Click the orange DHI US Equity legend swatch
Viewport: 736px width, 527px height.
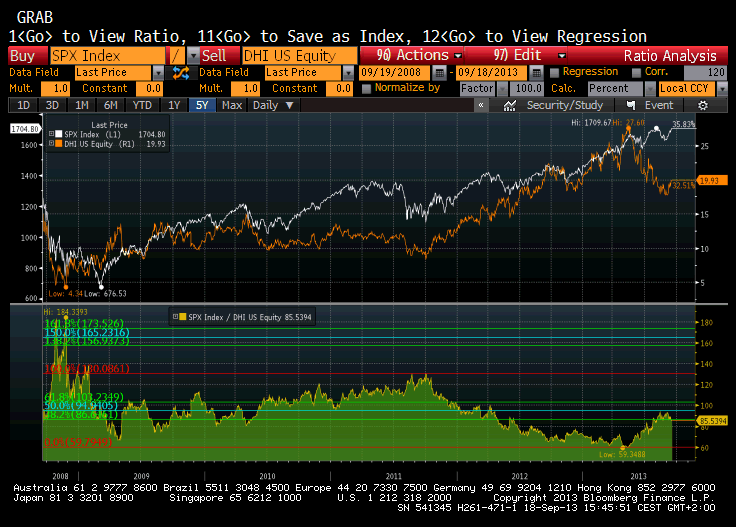click(x=59, y=144)
